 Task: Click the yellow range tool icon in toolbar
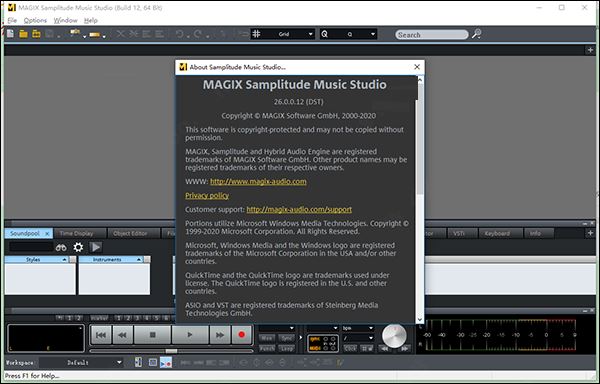(x=94, y=35)
